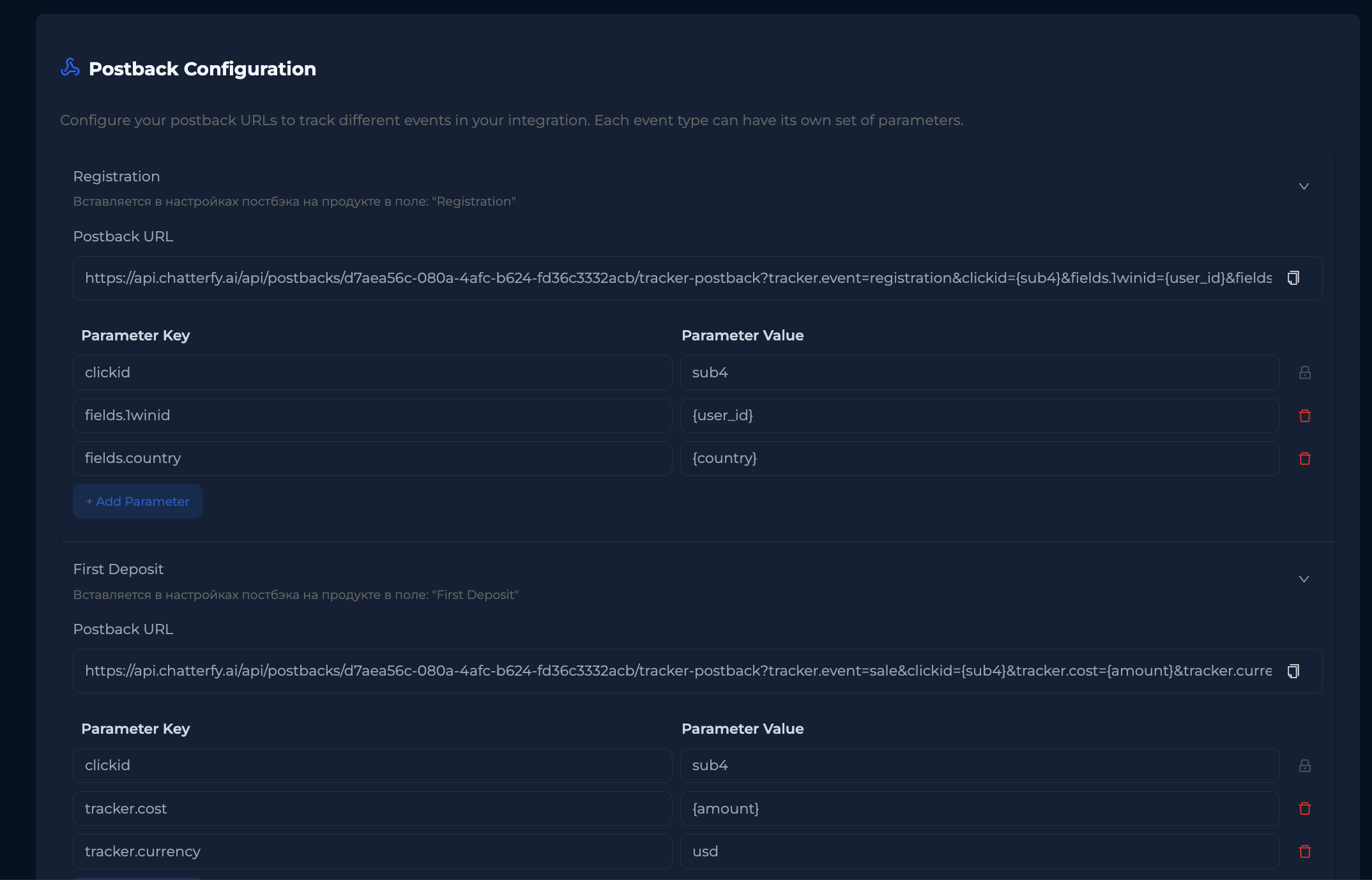This screenshot has width=1372, height=880.
Task: Delete the tracker.currency parameter row
Action: pos(1304,851)
